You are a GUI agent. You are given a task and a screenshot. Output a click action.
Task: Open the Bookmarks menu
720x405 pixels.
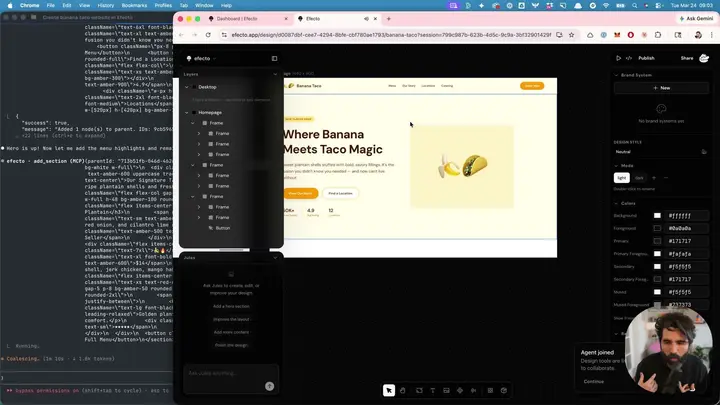pos(134,6)
